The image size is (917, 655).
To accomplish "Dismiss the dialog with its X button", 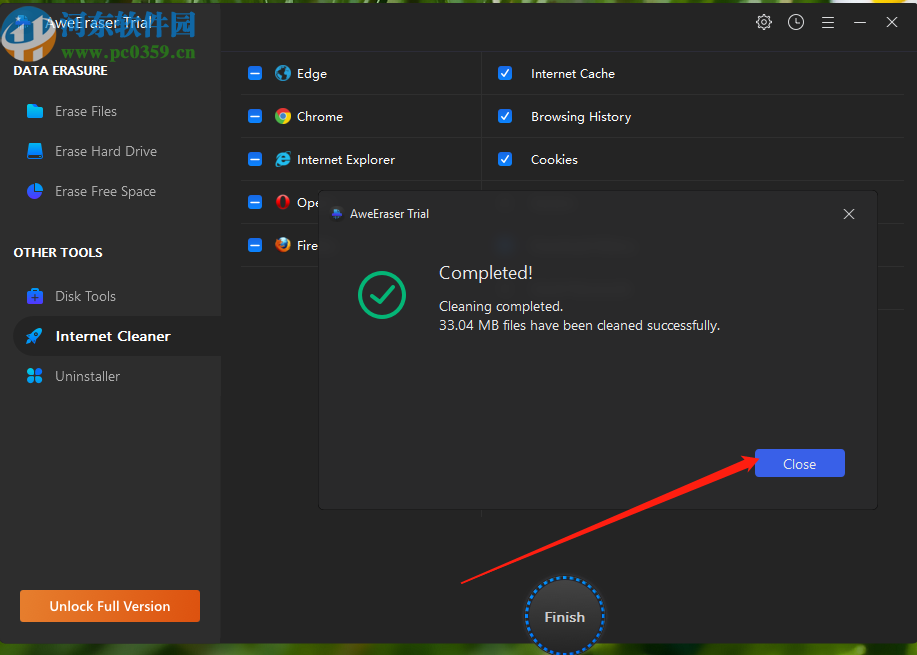I will [849, 214].
